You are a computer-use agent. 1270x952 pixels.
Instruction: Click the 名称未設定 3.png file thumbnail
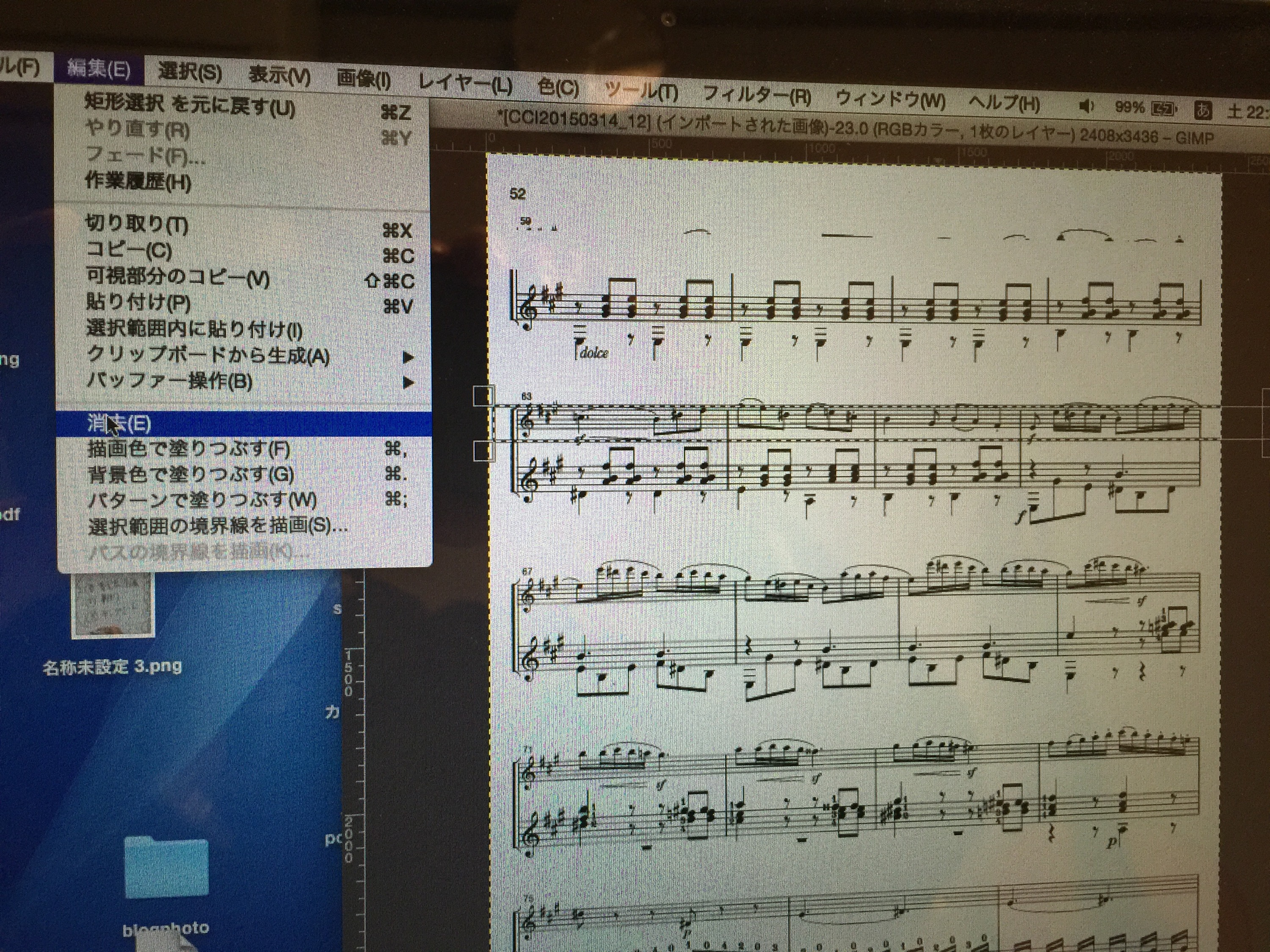tap(113, 605)
